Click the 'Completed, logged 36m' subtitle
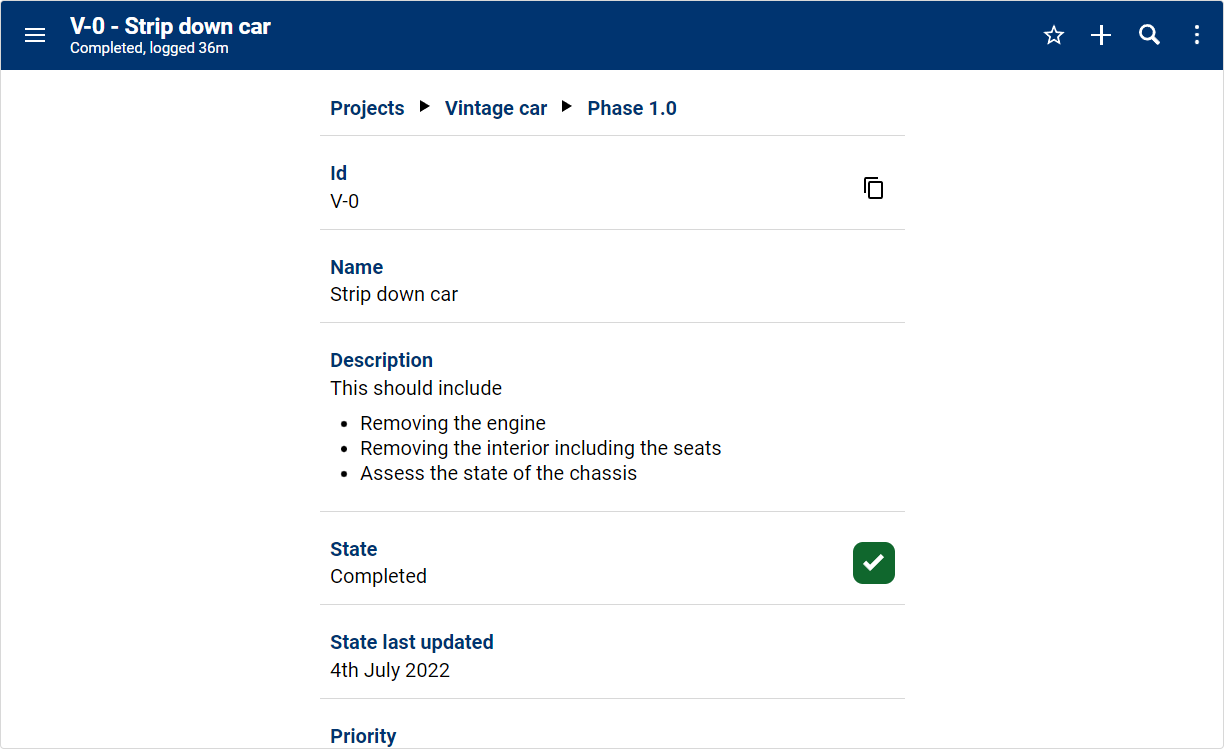 pyautogui.click(x=149, y=48)
